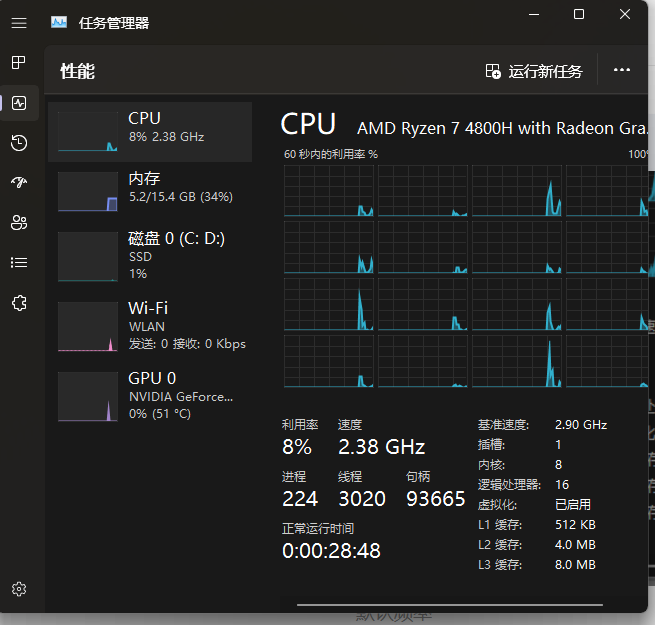Maximize the Task Manager window

point(579,14)
